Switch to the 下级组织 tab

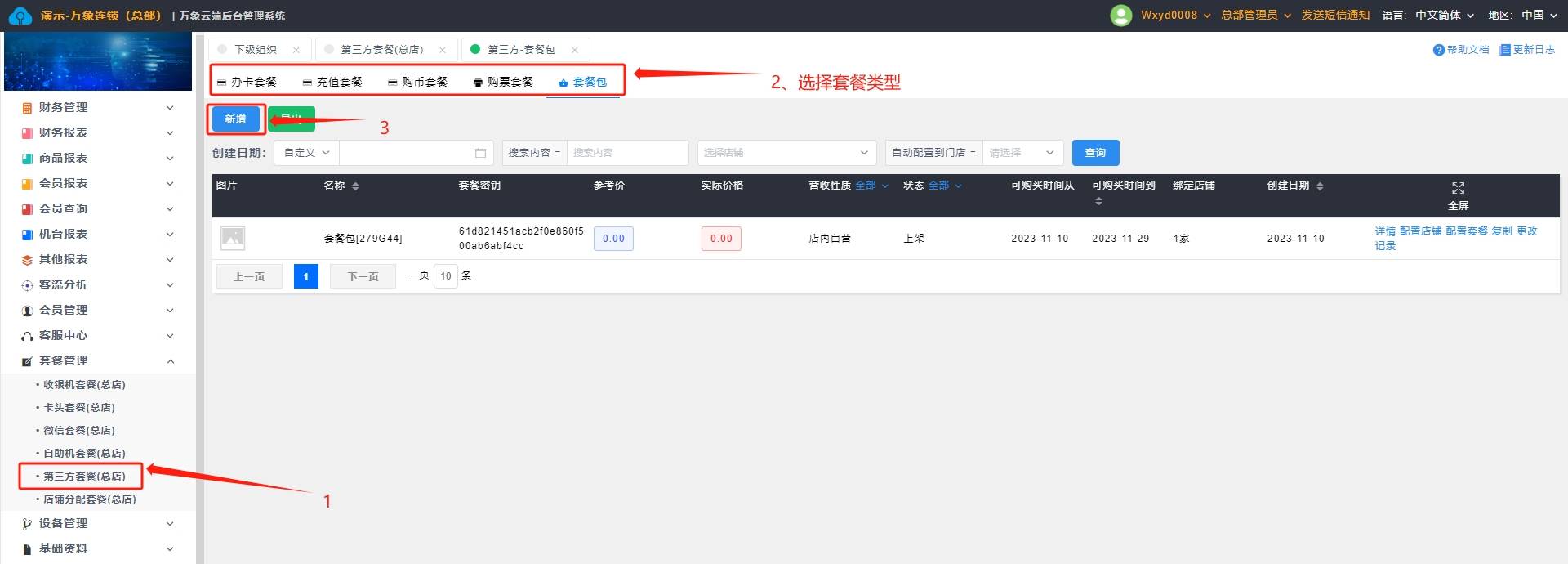[x=256, y=50]
